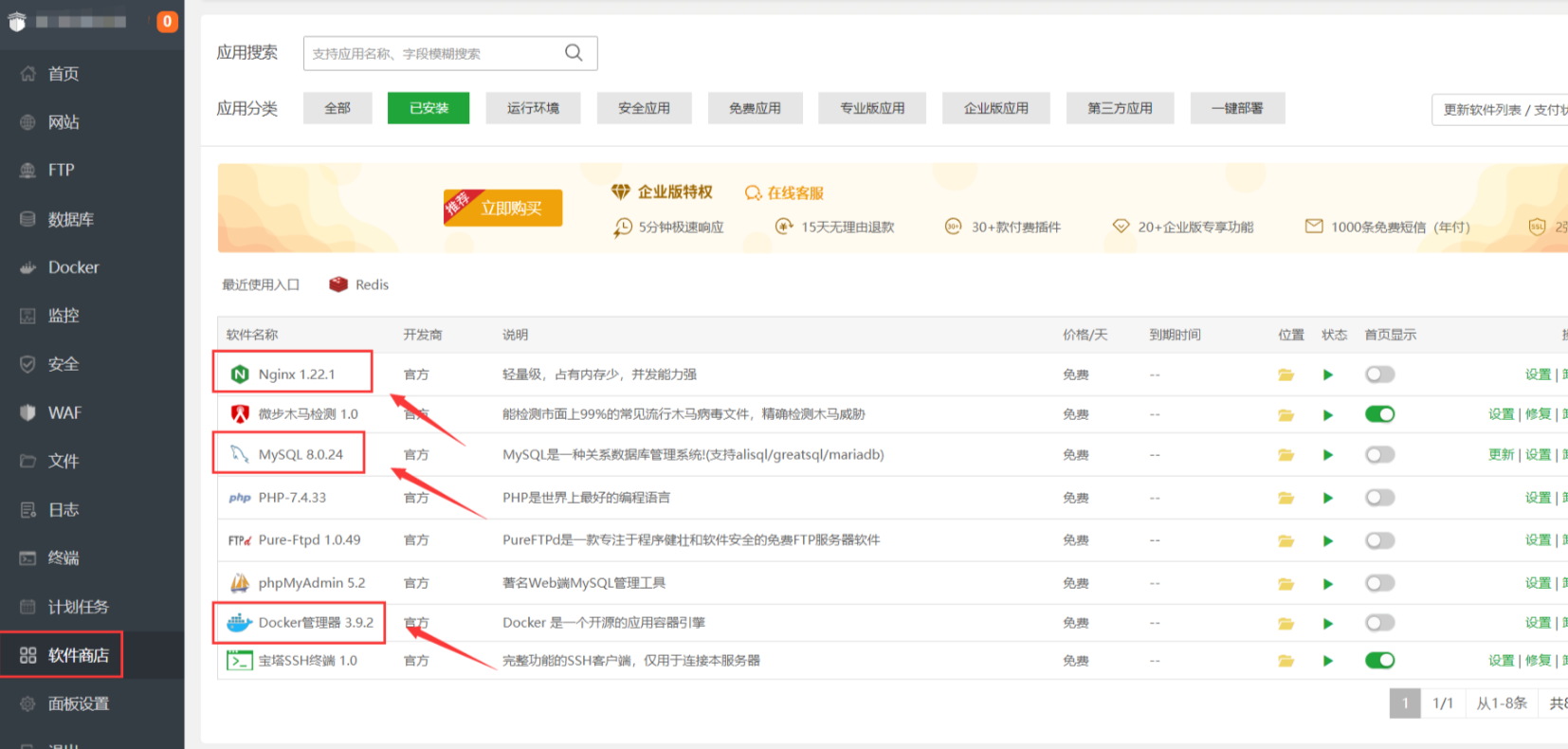Click the green status arrow for Nginx
This screenshot has height=749, width=1568.
1328,374
